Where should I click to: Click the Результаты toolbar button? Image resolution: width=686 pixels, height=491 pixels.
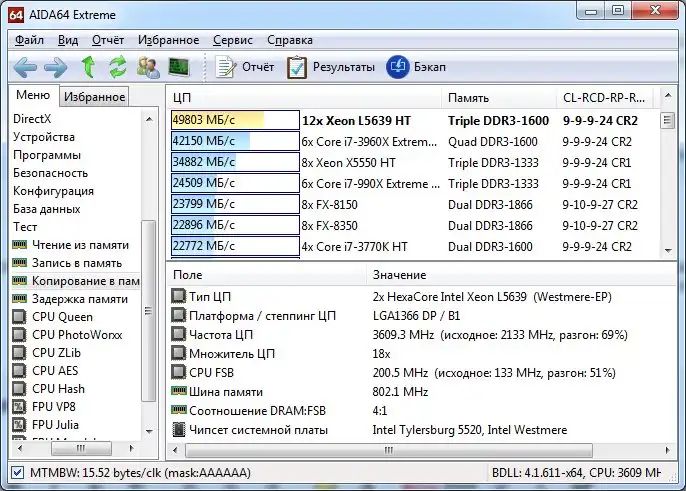pyautogui.click(x=331, y=67)
